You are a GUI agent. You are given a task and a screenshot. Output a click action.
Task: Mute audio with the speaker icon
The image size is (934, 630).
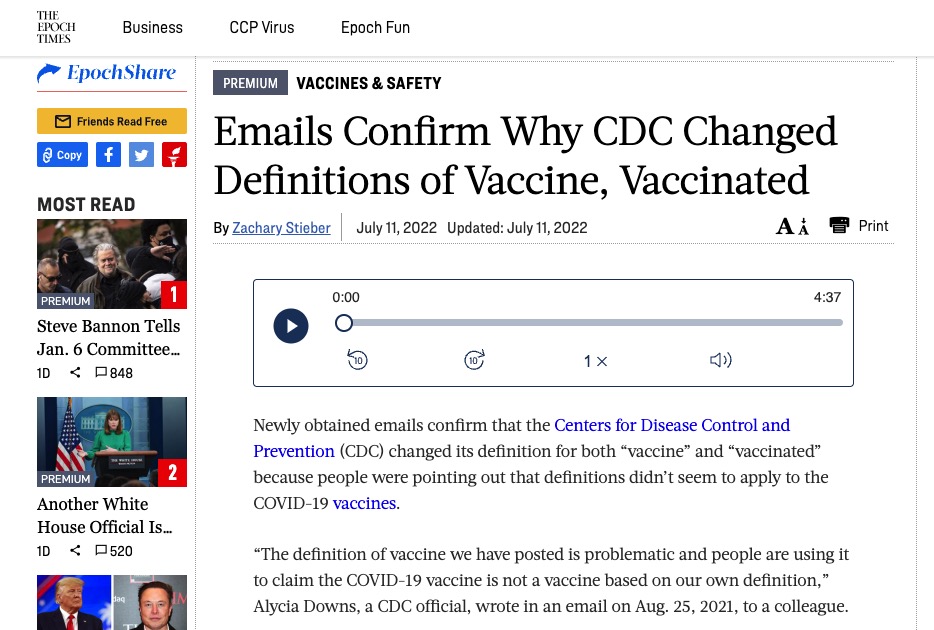point(721,360)
